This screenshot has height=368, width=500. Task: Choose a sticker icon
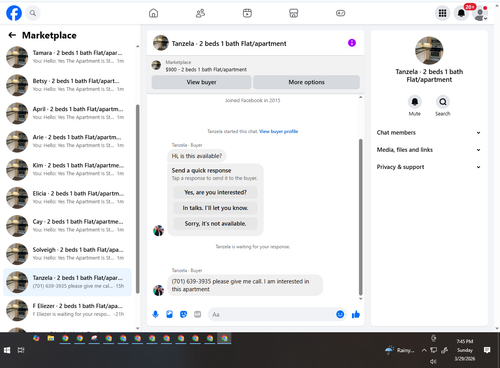pyautogui.click(x=183, y=314)
